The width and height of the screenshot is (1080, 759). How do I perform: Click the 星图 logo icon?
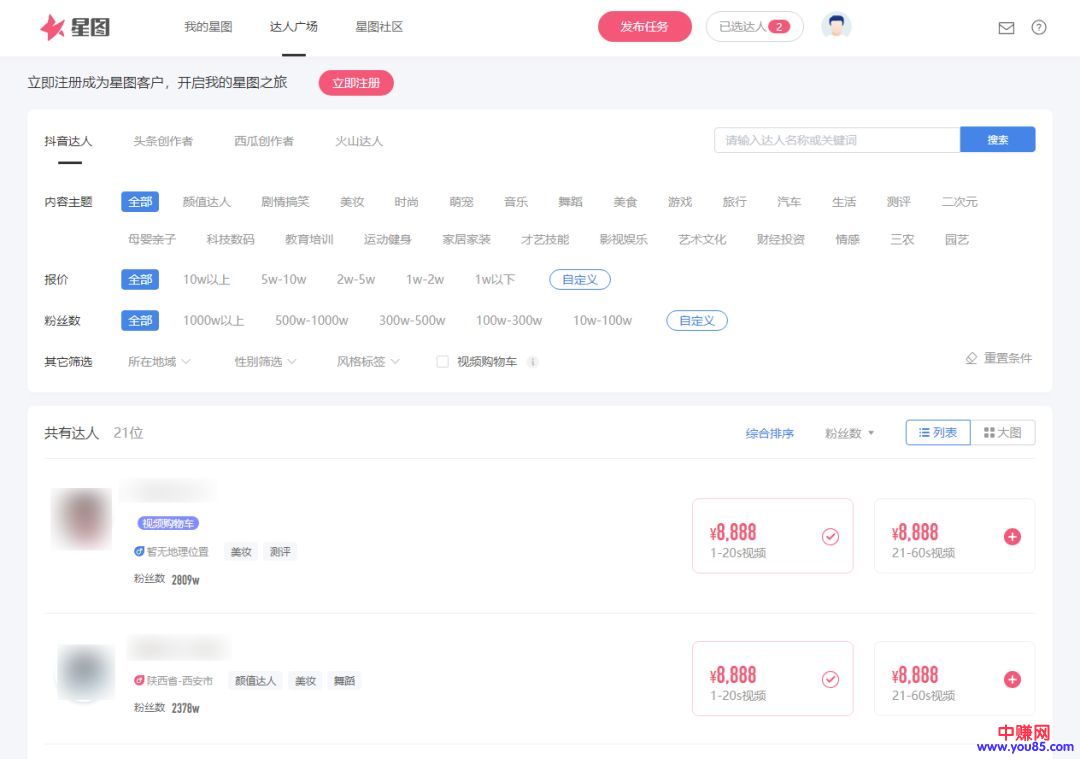point(52,27)
